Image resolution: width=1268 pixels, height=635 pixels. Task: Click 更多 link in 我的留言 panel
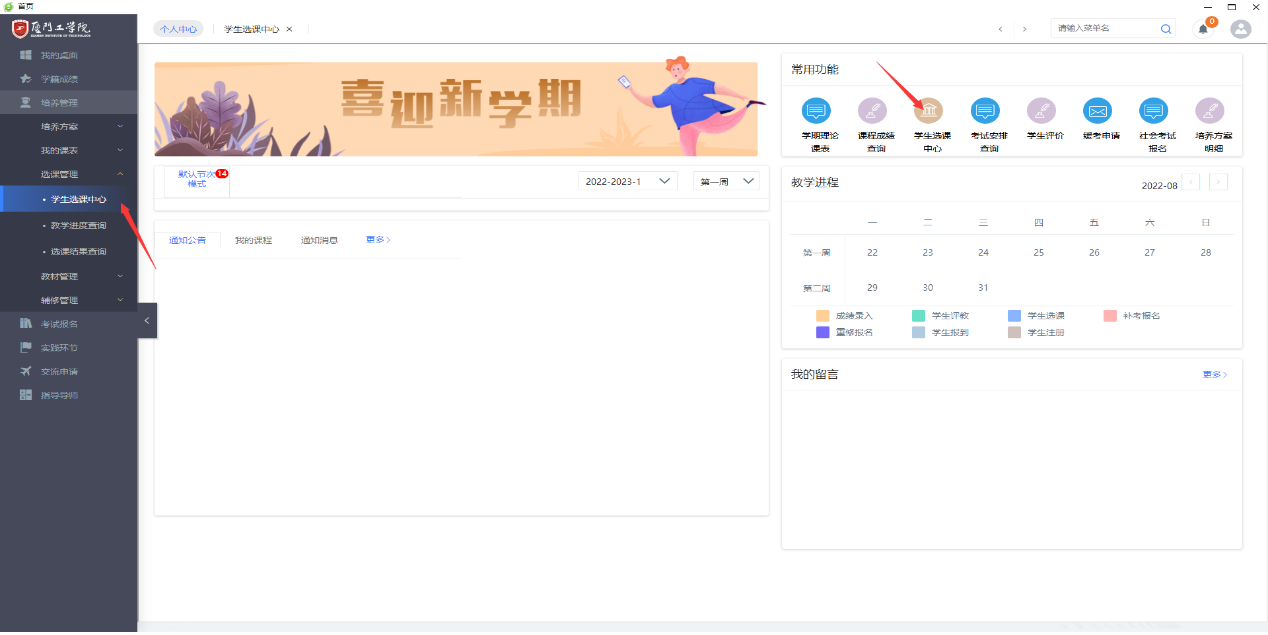[1214, 374]
